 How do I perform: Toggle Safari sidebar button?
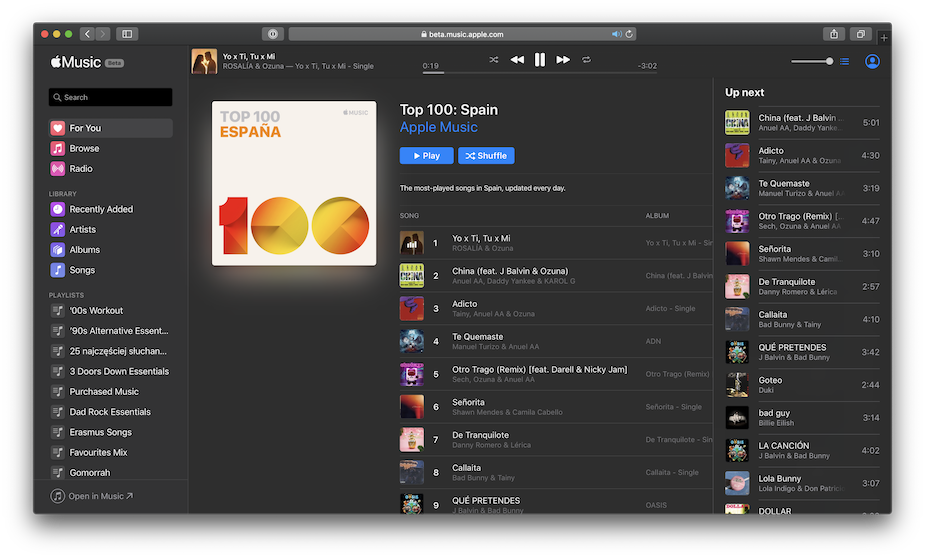127,34
